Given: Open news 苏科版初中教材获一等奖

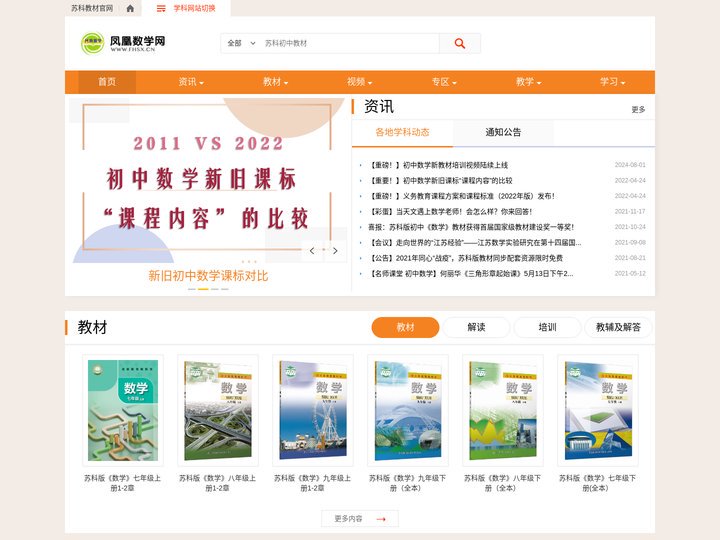Looking at the screenshot, I should 471,227.
